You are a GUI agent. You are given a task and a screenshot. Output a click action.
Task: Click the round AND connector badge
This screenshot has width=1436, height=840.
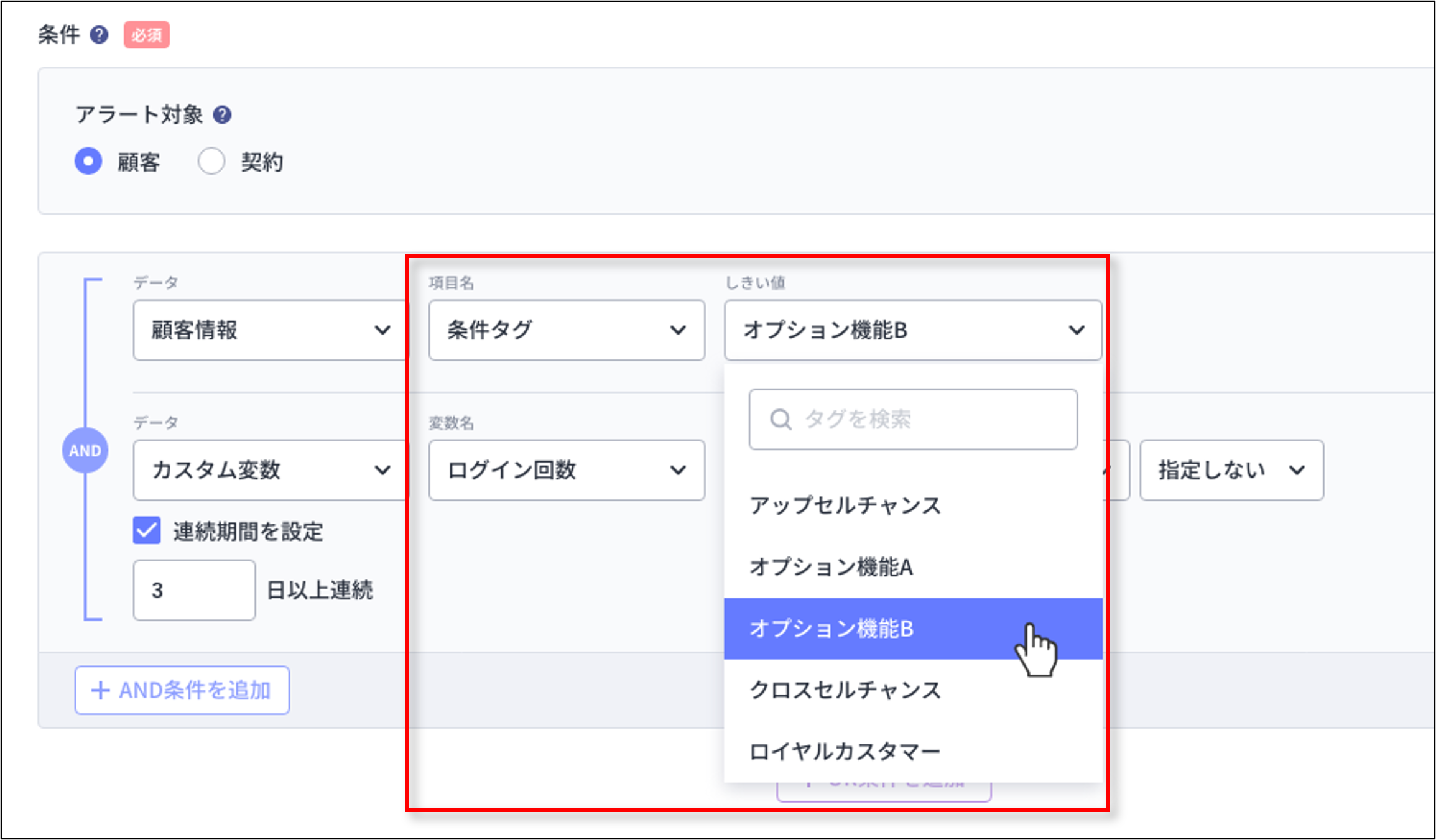pyautogui.click(x=86, y=450)
